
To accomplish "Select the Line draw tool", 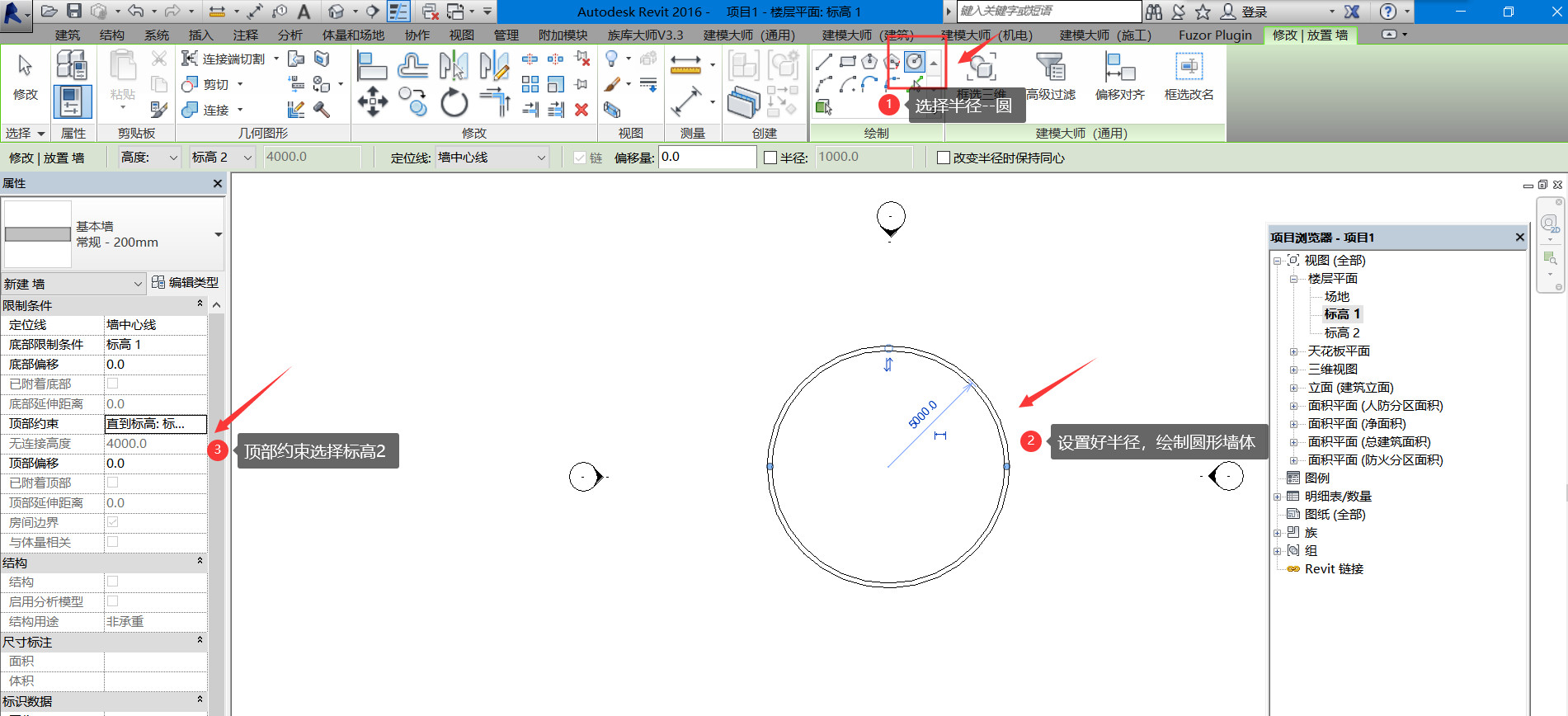I will tap(823, 62).
